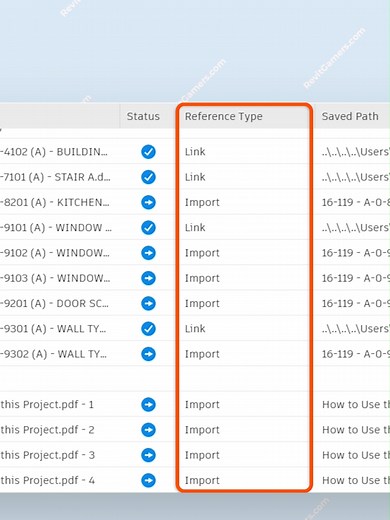
Task: Click arrow status icon for 9302 WALL row
Action: [148, 354]
